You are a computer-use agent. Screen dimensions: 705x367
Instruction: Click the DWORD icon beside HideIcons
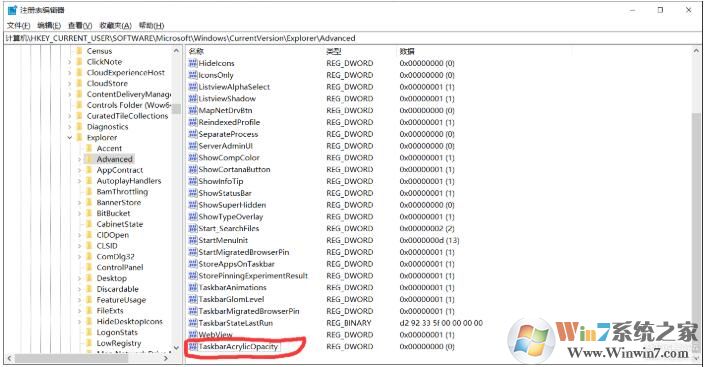click(x=193, y=63)
